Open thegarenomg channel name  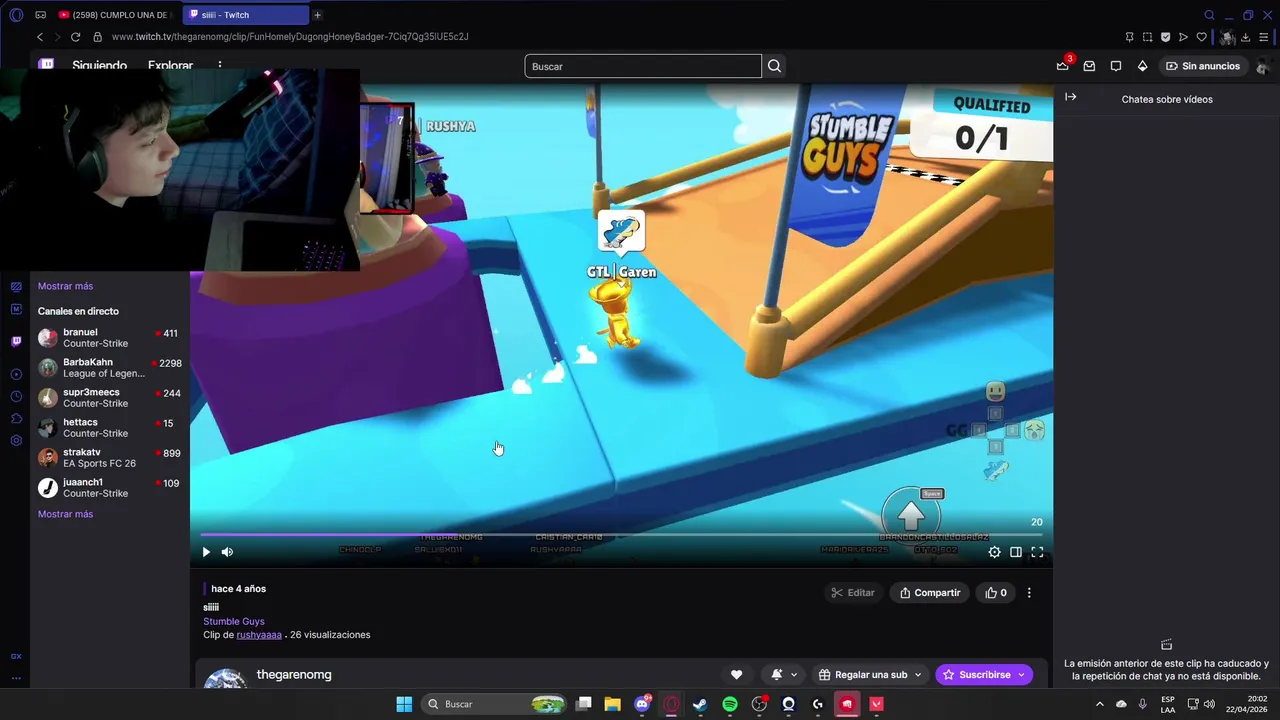[294, 675]
